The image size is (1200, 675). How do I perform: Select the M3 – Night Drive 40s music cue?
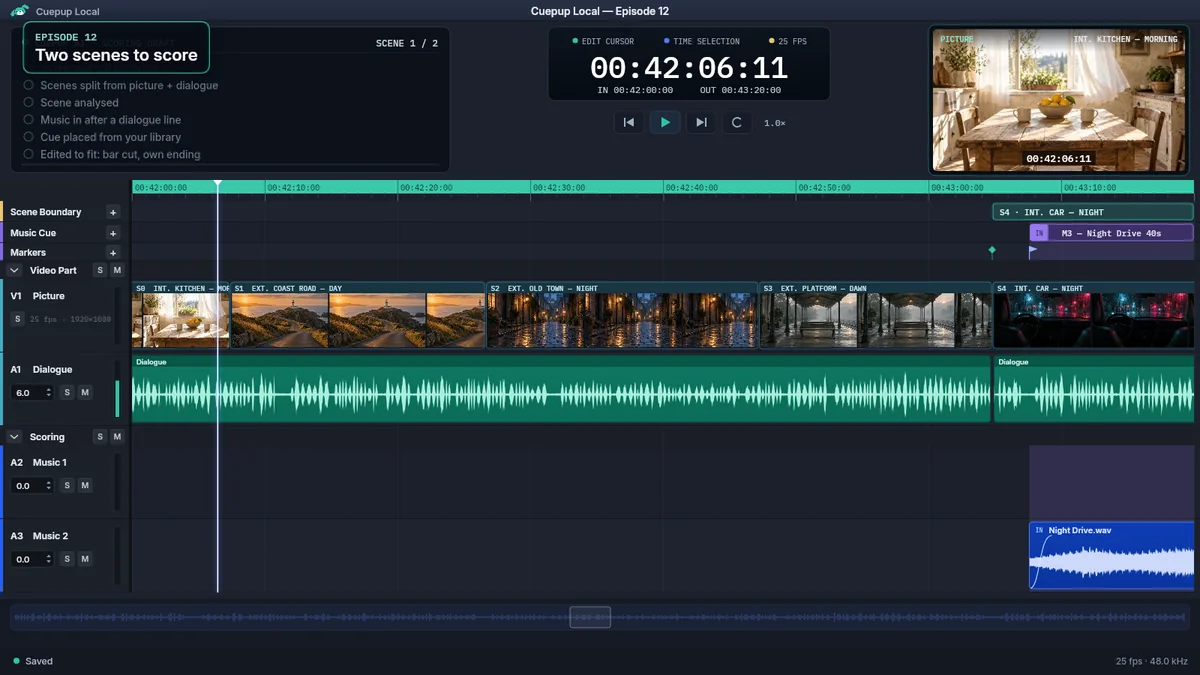[1111, 233]
